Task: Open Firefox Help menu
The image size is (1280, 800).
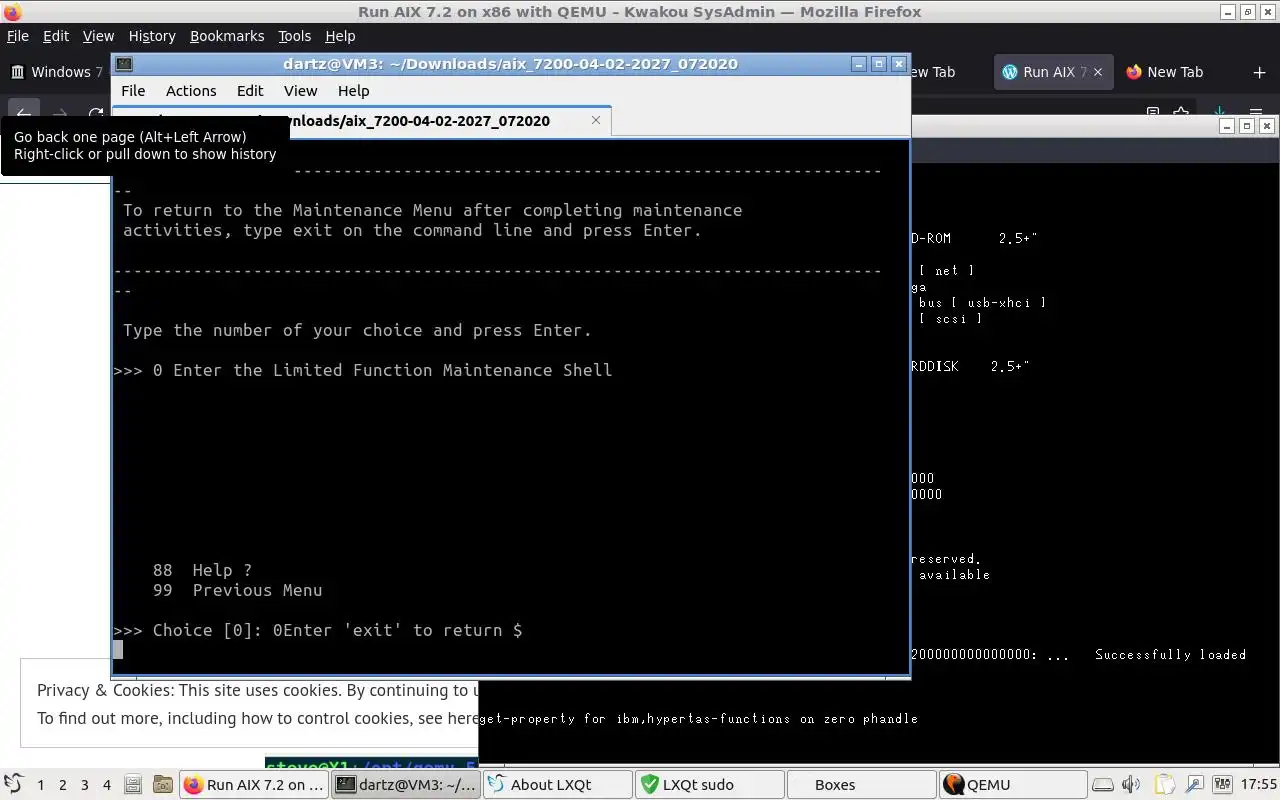Action: click(340, 36)
